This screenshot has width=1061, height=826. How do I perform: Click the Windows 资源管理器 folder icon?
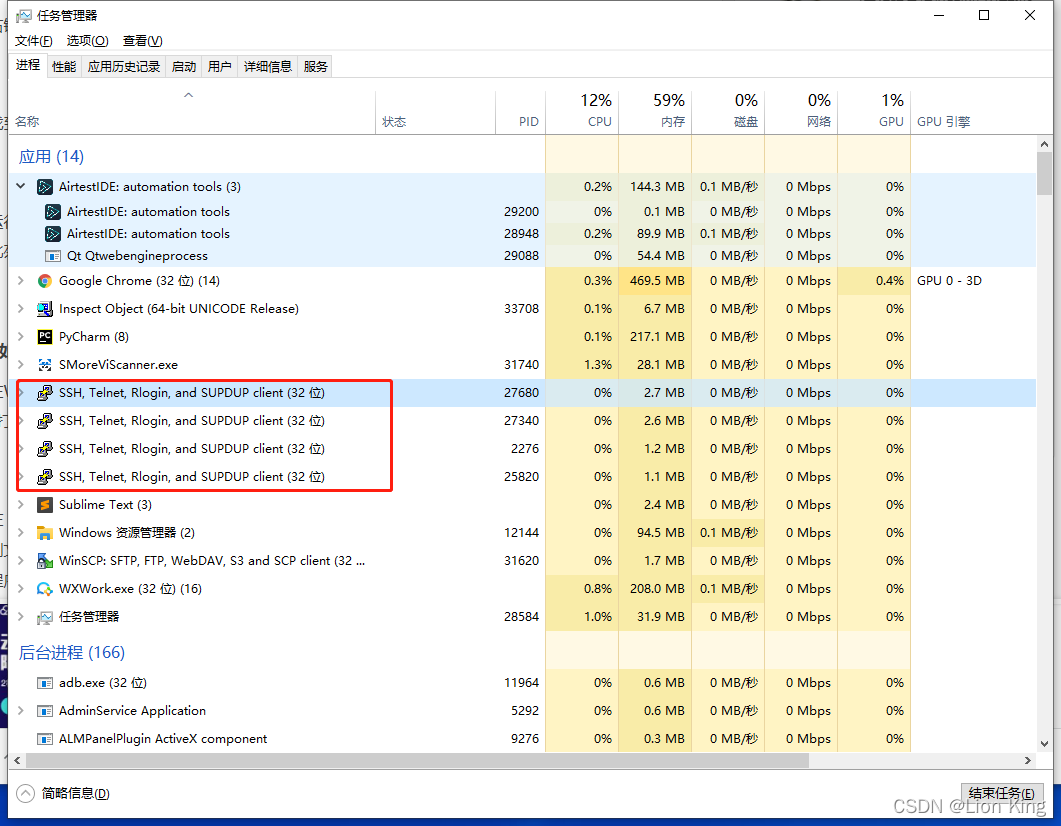click(45, 533)
